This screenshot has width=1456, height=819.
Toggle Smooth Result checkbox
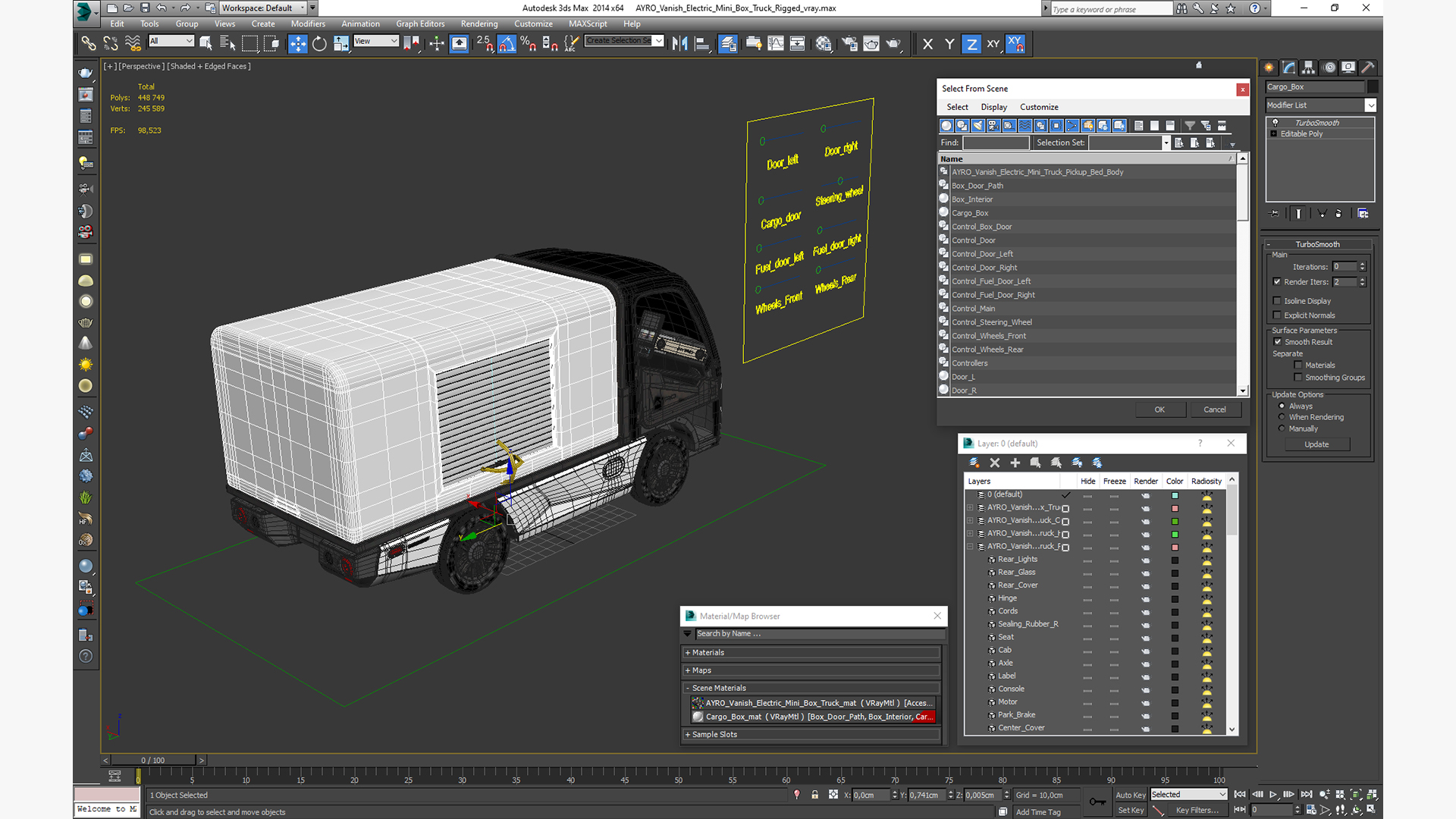(x=1278, y=342)
